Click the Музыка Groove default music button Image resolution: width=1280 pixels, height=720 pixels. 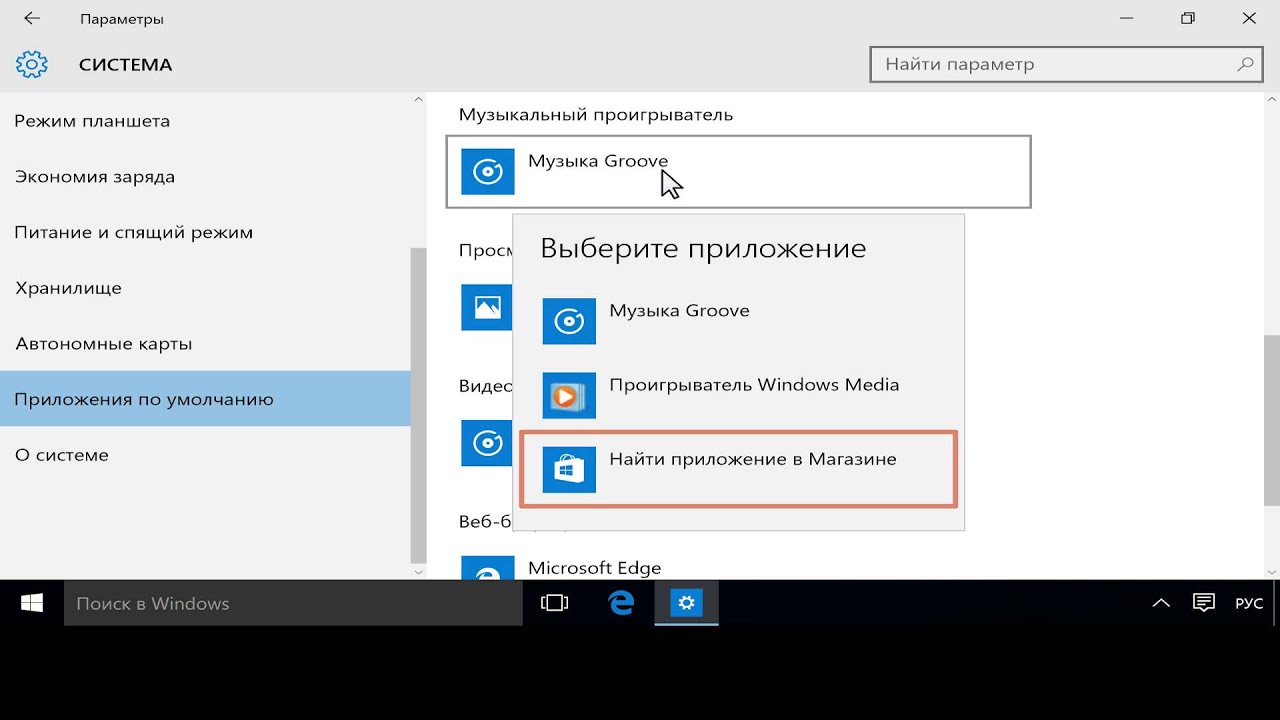pos(738,171)
